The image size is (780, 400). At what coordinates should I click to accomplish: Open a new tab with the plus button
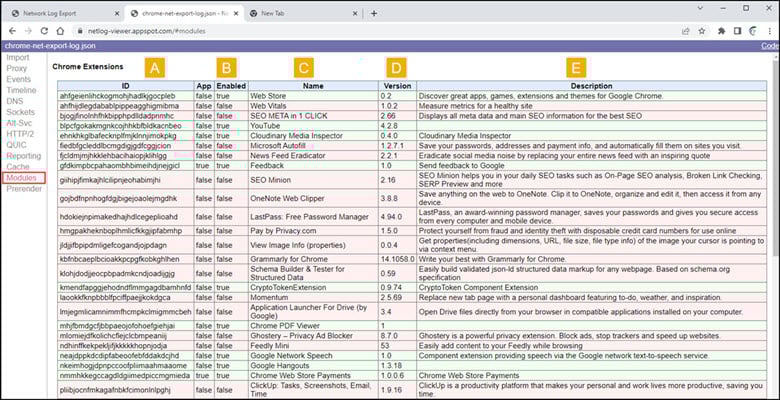(x=374, y=13)
